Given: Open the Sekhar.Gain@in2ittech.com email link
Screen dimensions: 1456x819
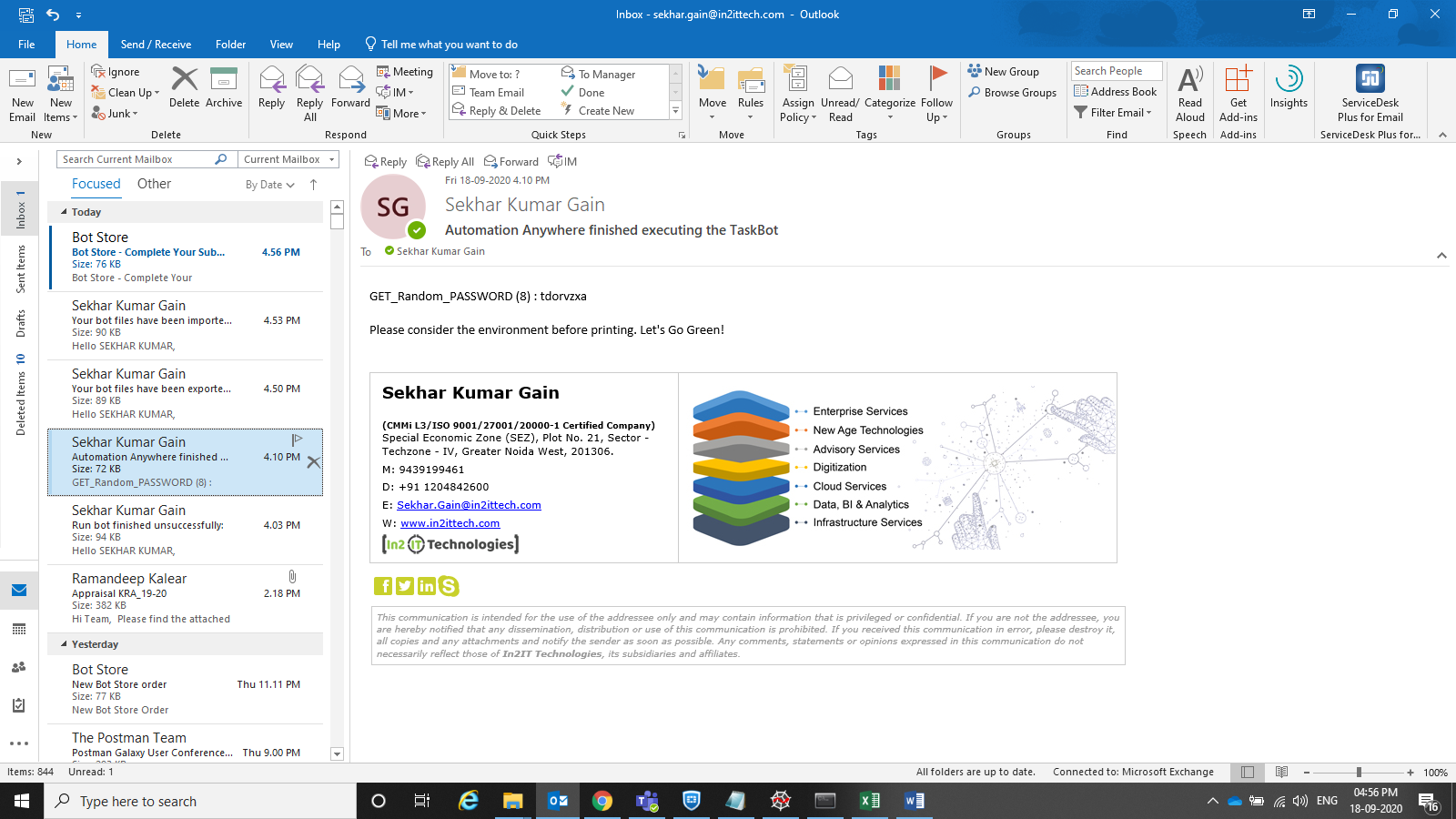Looking at the screenshot, I should (469, 505).
